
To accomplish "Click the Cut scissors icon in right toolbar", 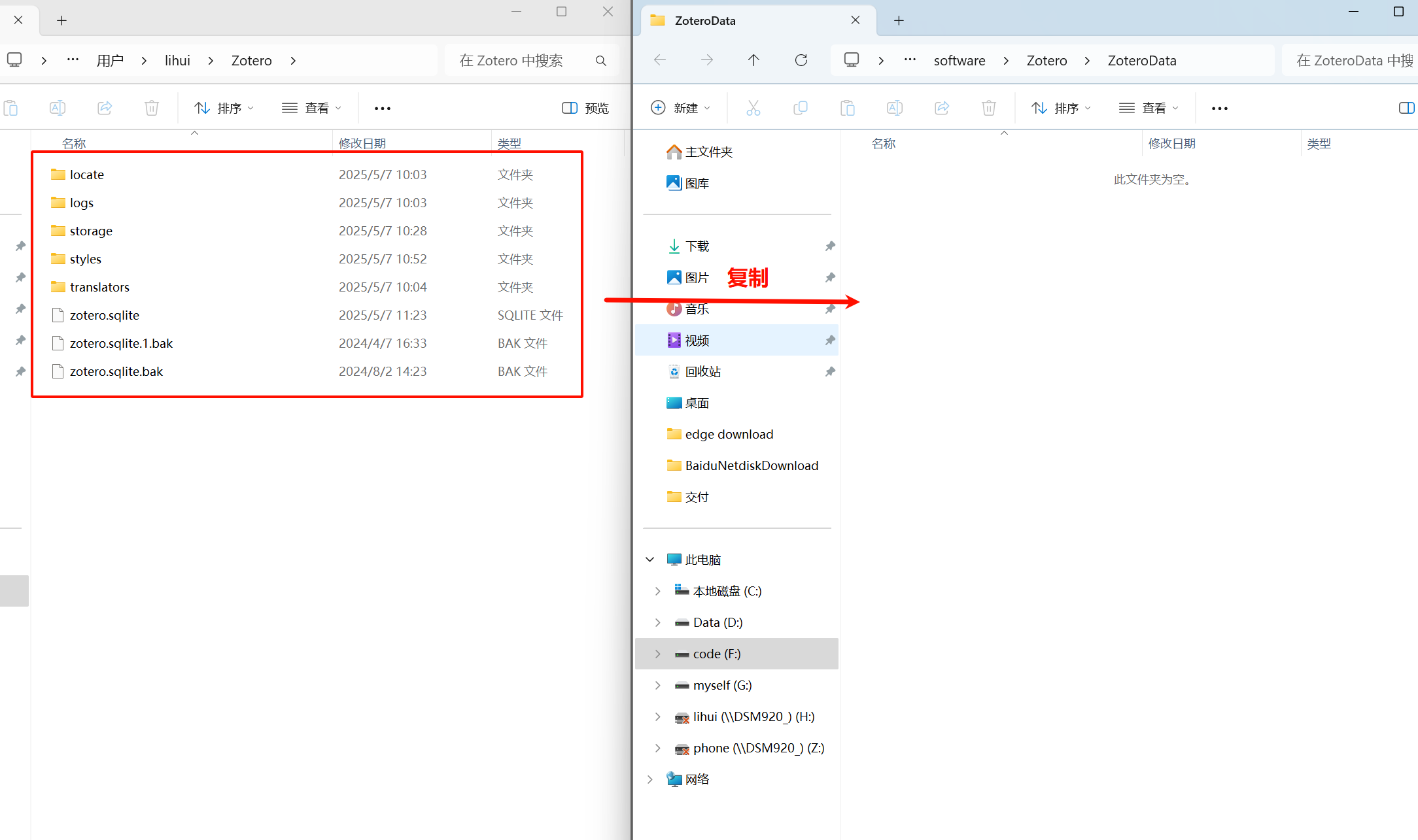I will pos(753,108).
